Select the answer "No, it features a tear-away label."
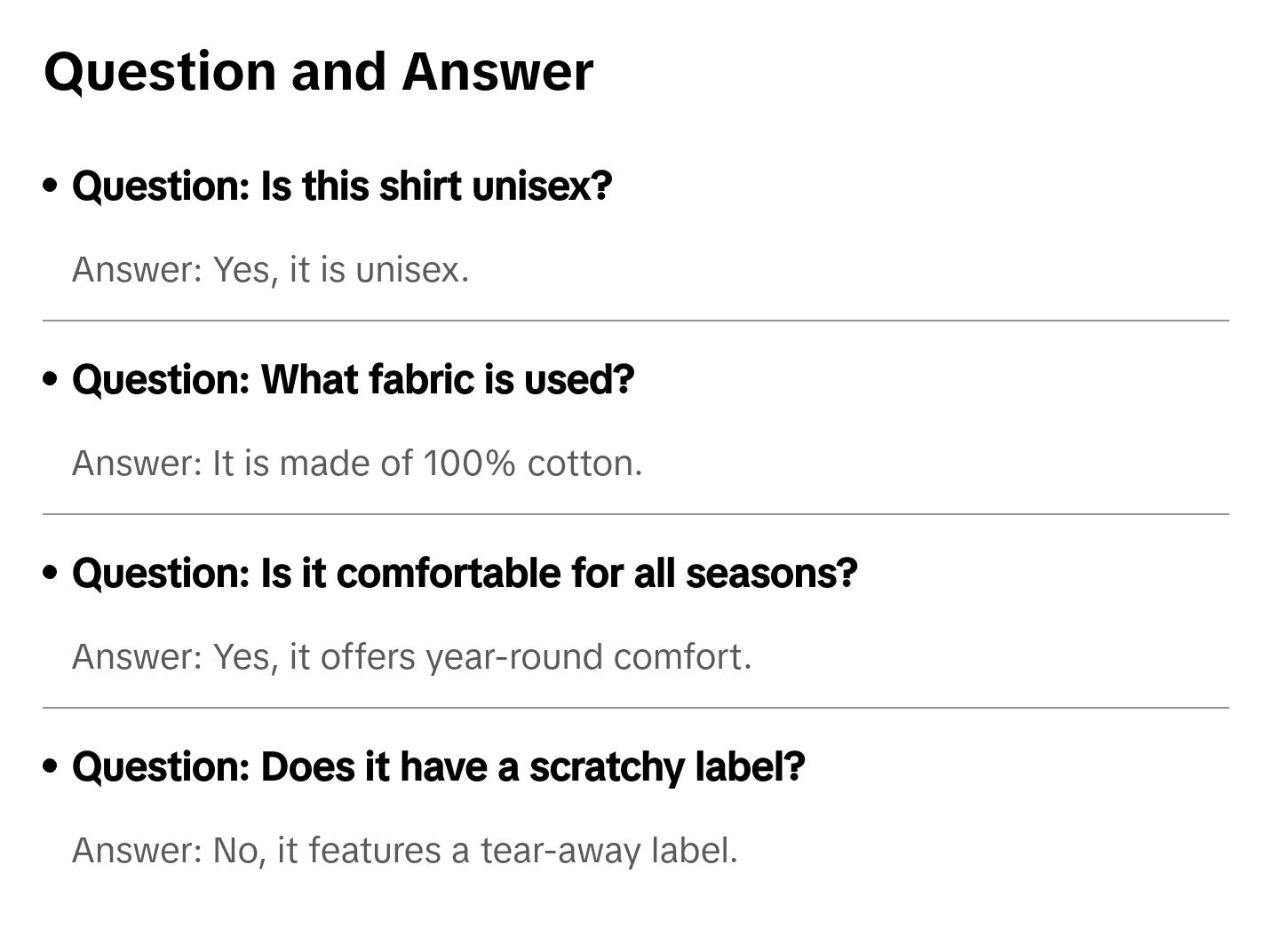 pos(404,851)
